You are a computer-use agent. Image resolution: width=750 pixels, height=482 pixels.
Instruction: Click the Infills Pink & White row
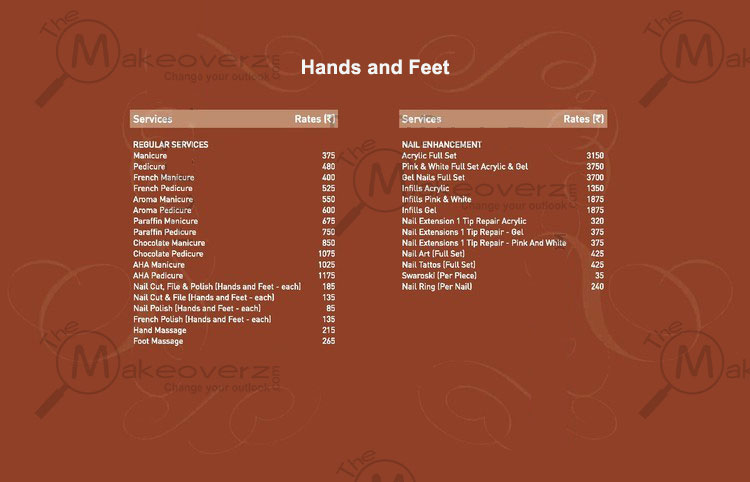[436, 200]
